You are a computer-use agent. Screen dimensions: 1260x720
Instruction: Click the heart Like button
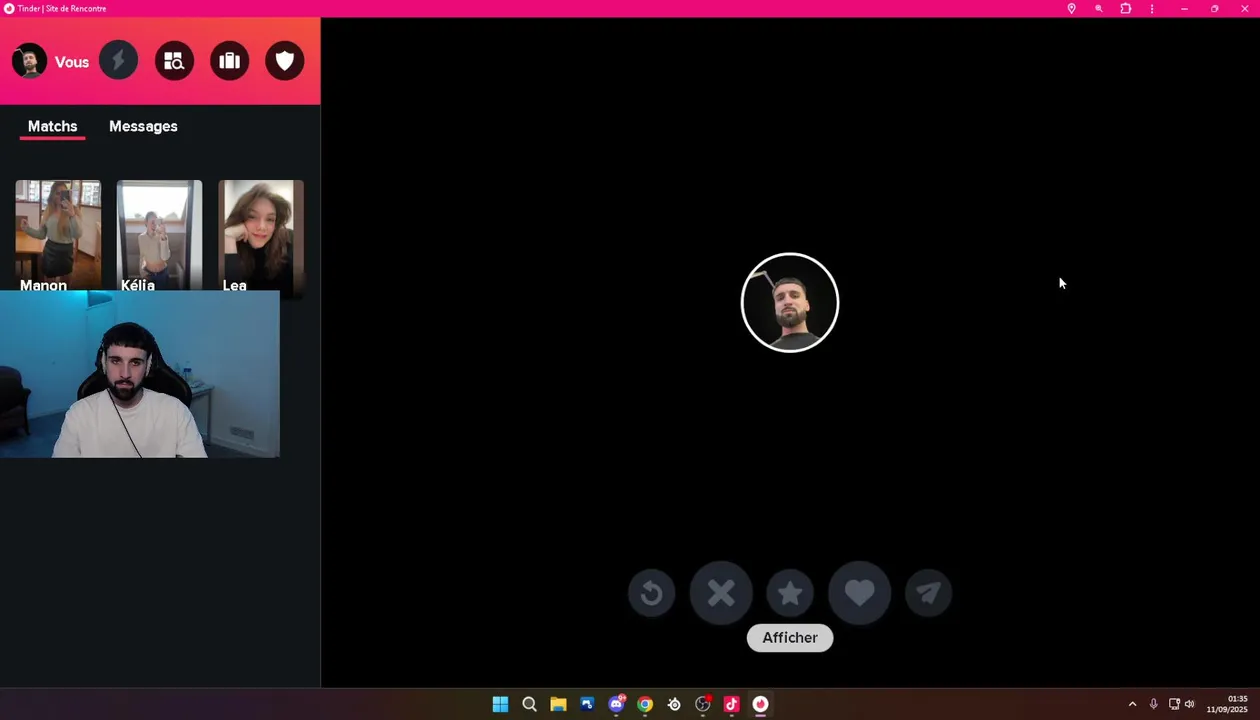click(x=859, y=594)
